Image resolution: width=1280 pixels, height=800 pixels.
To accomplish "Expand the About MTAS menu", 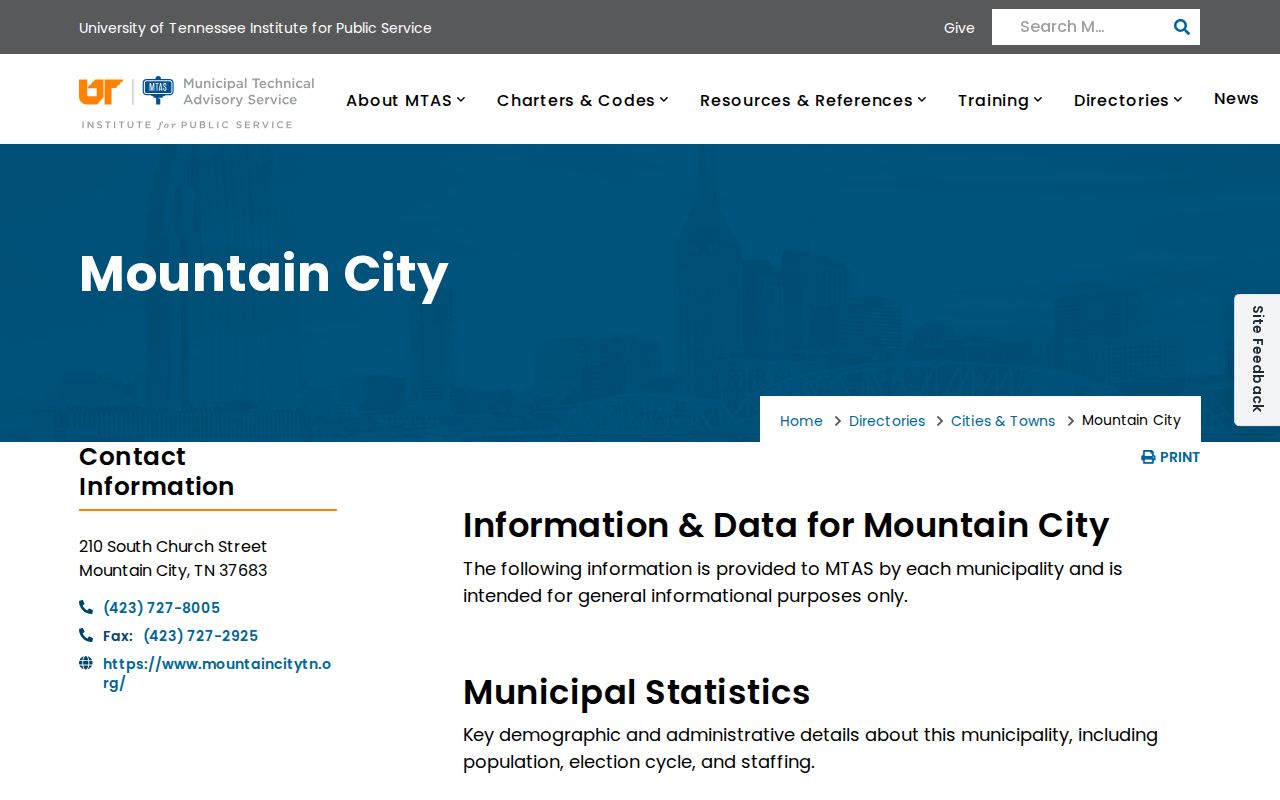I will tap(406, 100).
